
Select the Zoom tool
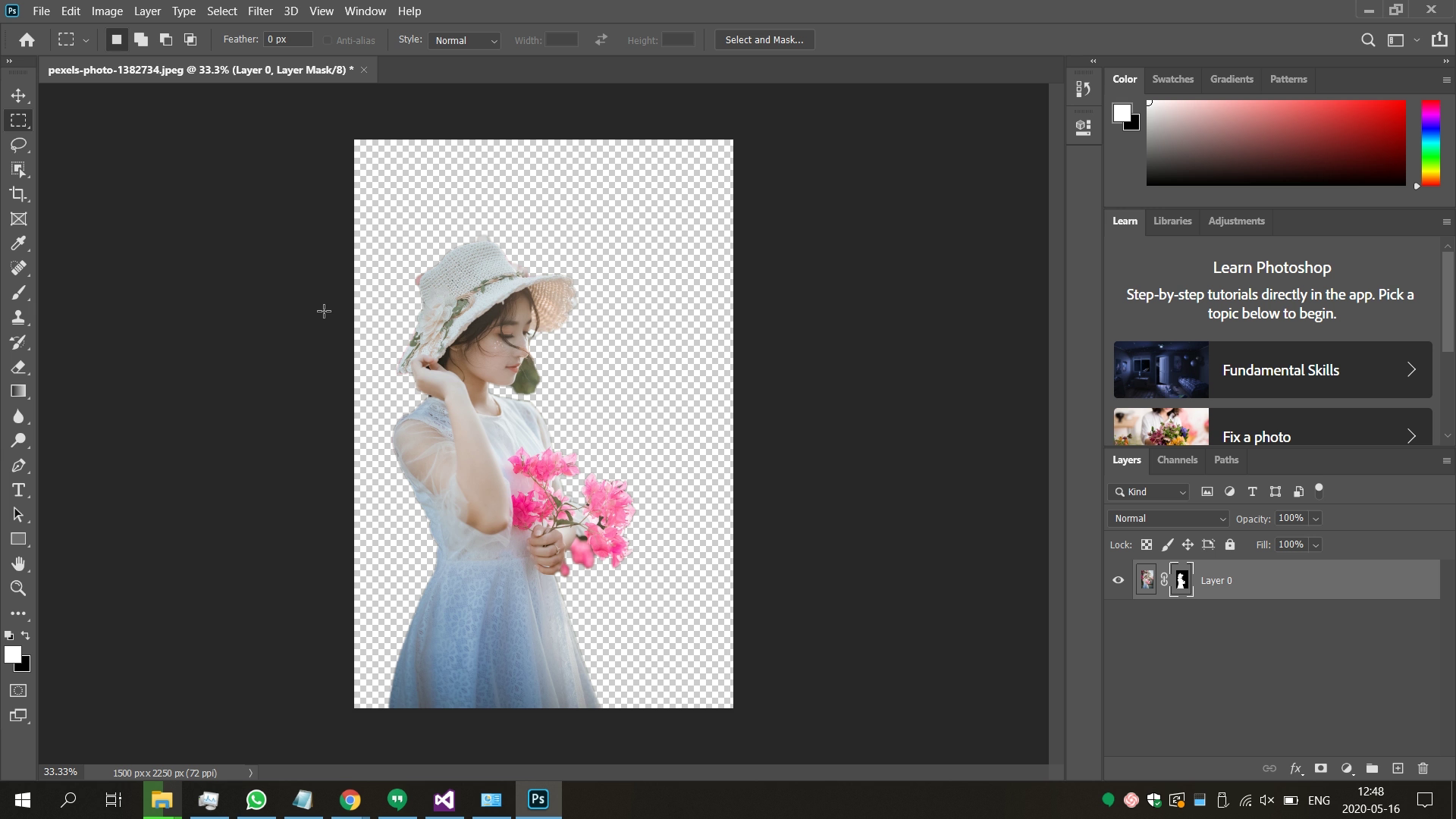coord(18,588)
